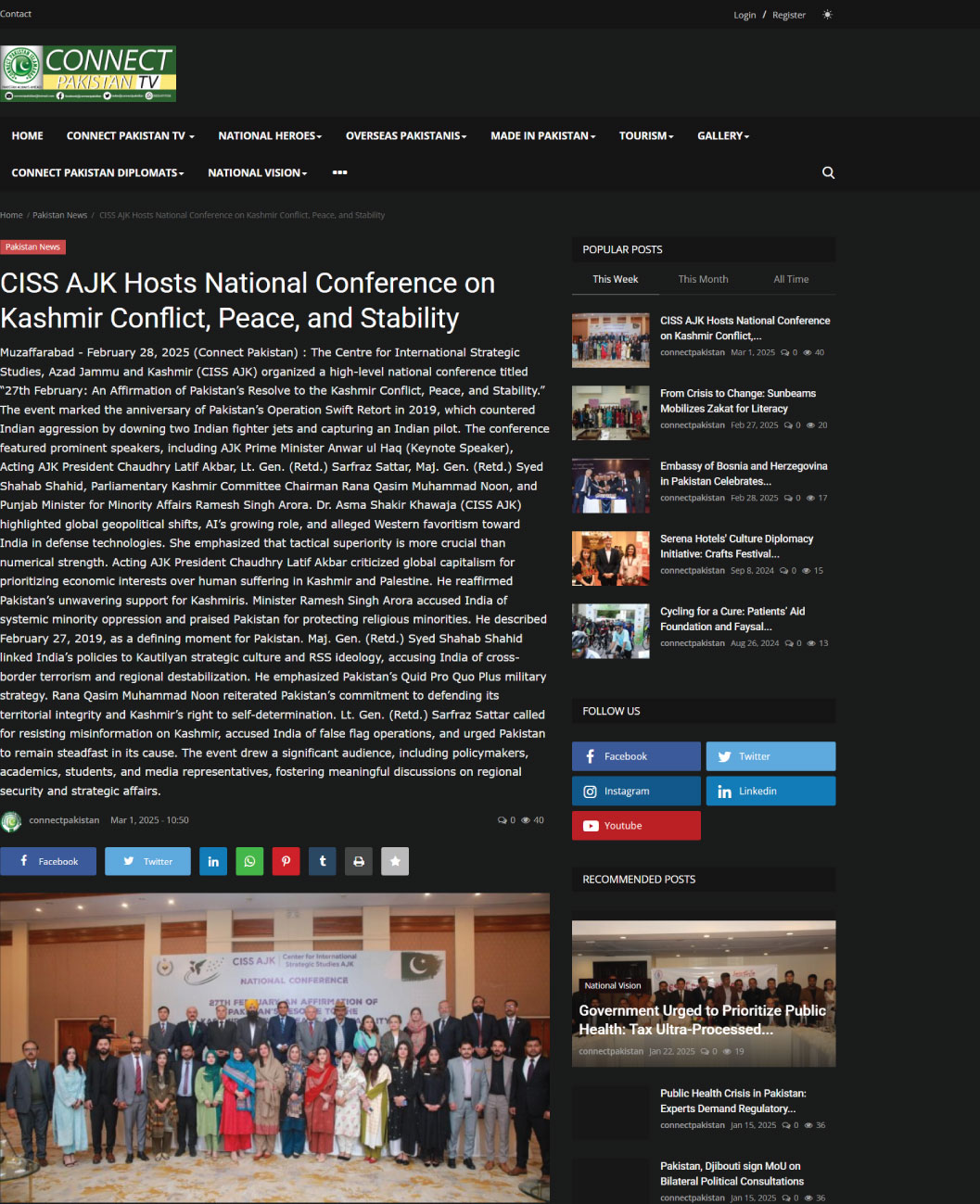The image size is (980, 1204).
Task: Switch to All Time tab
Action: point(791,279)
